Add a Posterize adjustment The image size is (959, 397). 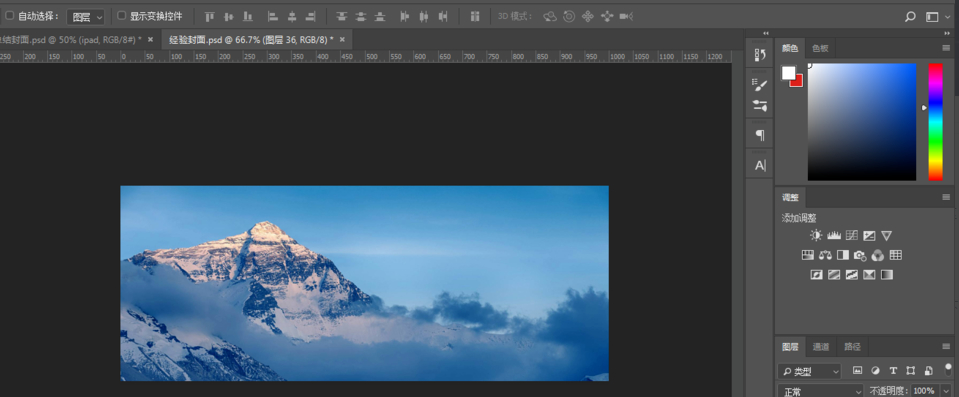point(834,275)
